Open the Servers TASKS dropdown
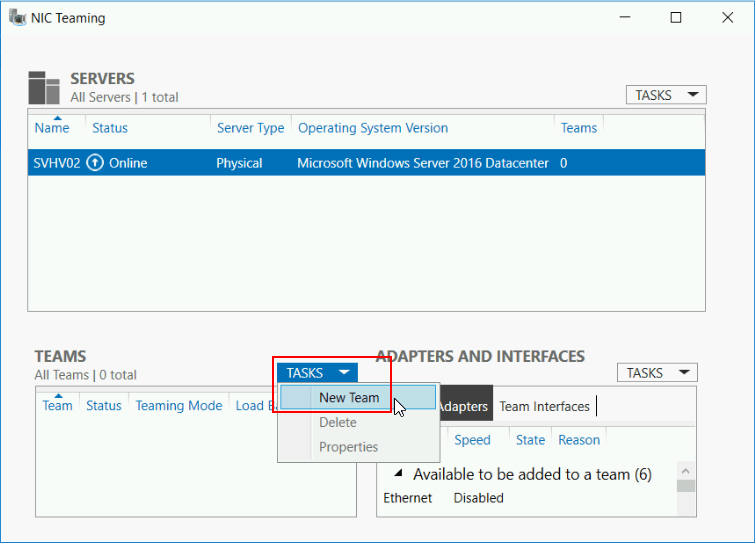 pos(666,95)
